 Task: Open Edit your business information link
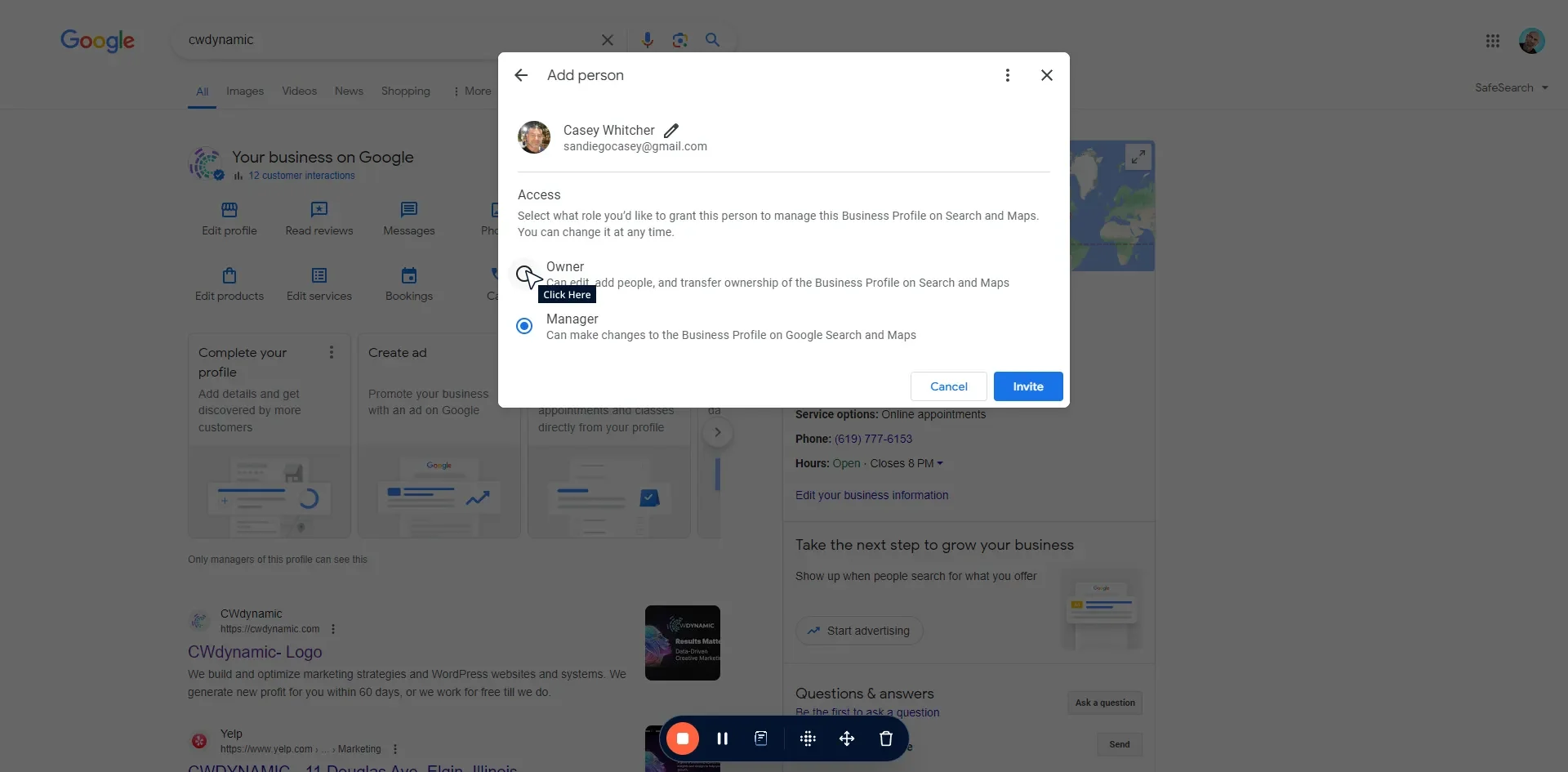pyautogui.click(x=871, y=494)
